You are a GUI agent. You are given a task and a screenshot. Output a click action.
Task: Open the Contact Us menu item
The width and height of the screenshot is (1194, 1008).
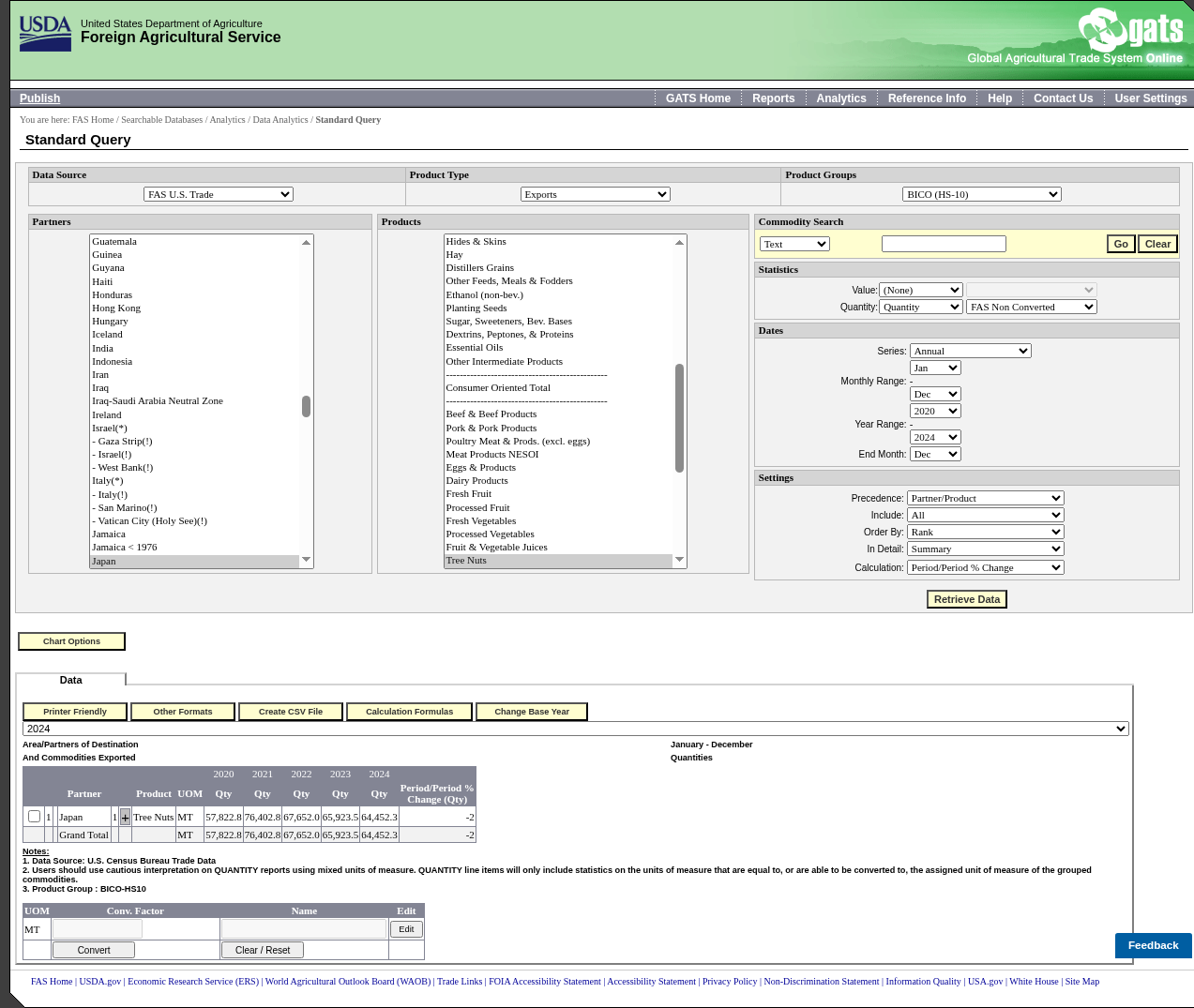click(x=1063, y=98)
